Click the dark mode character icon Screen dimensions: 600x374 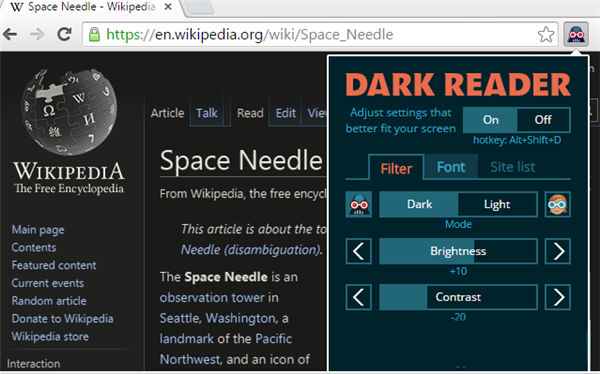pyautogui.click(x=359, y=204)
